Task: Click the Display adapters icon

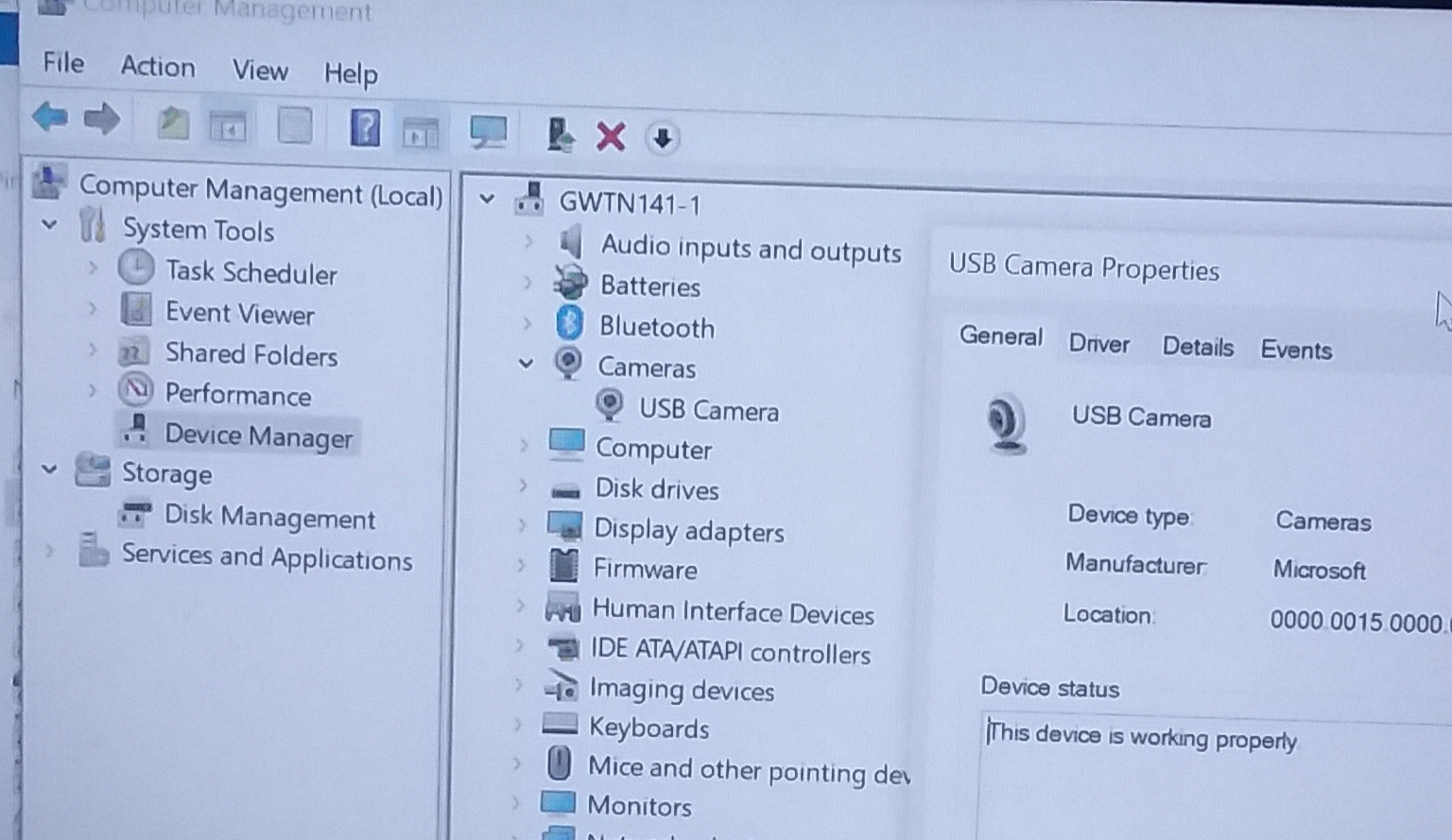Action: 564,525
